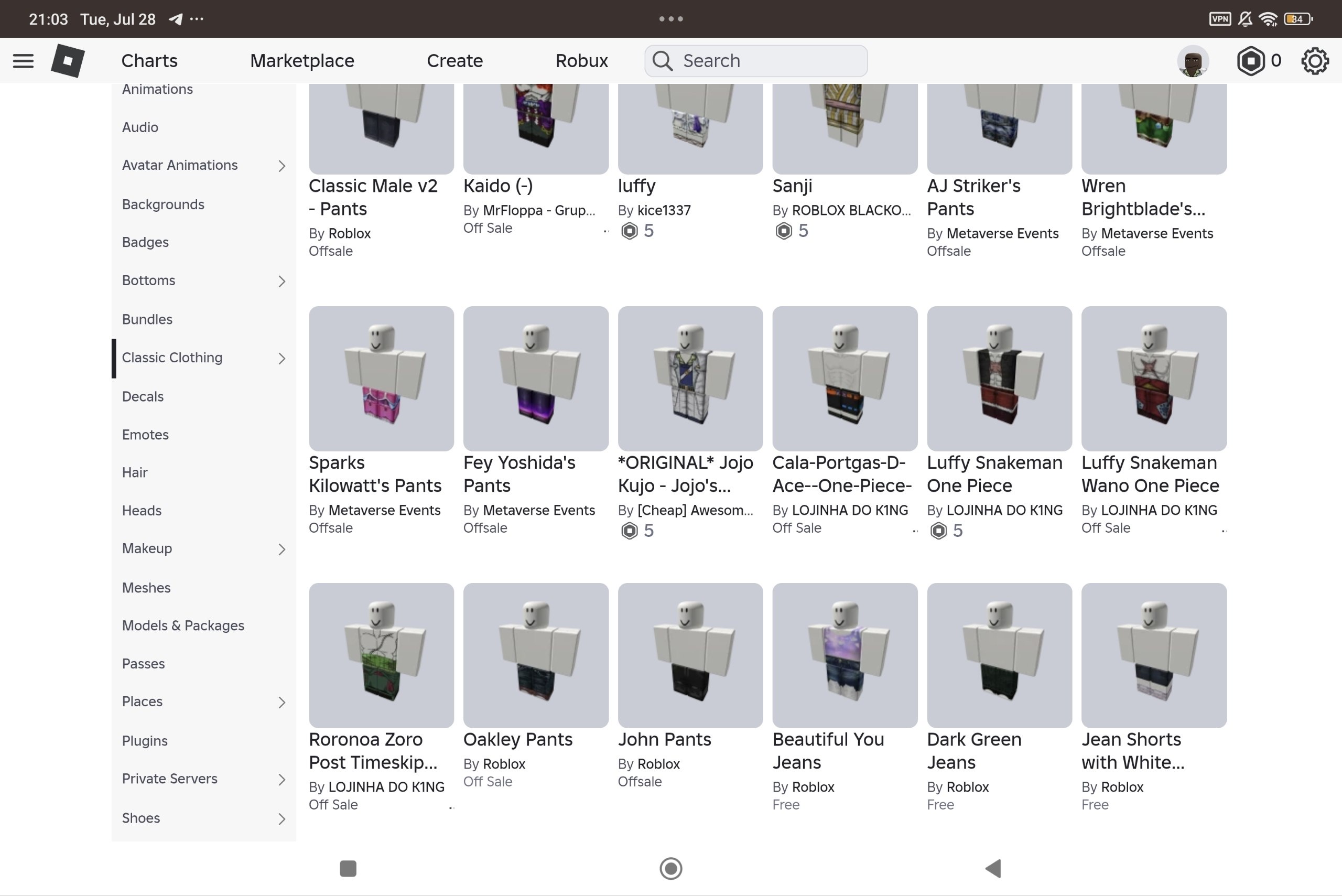Select Meshes category
The width and height of the screenshot is (1342, 896).
click(146, 587)
